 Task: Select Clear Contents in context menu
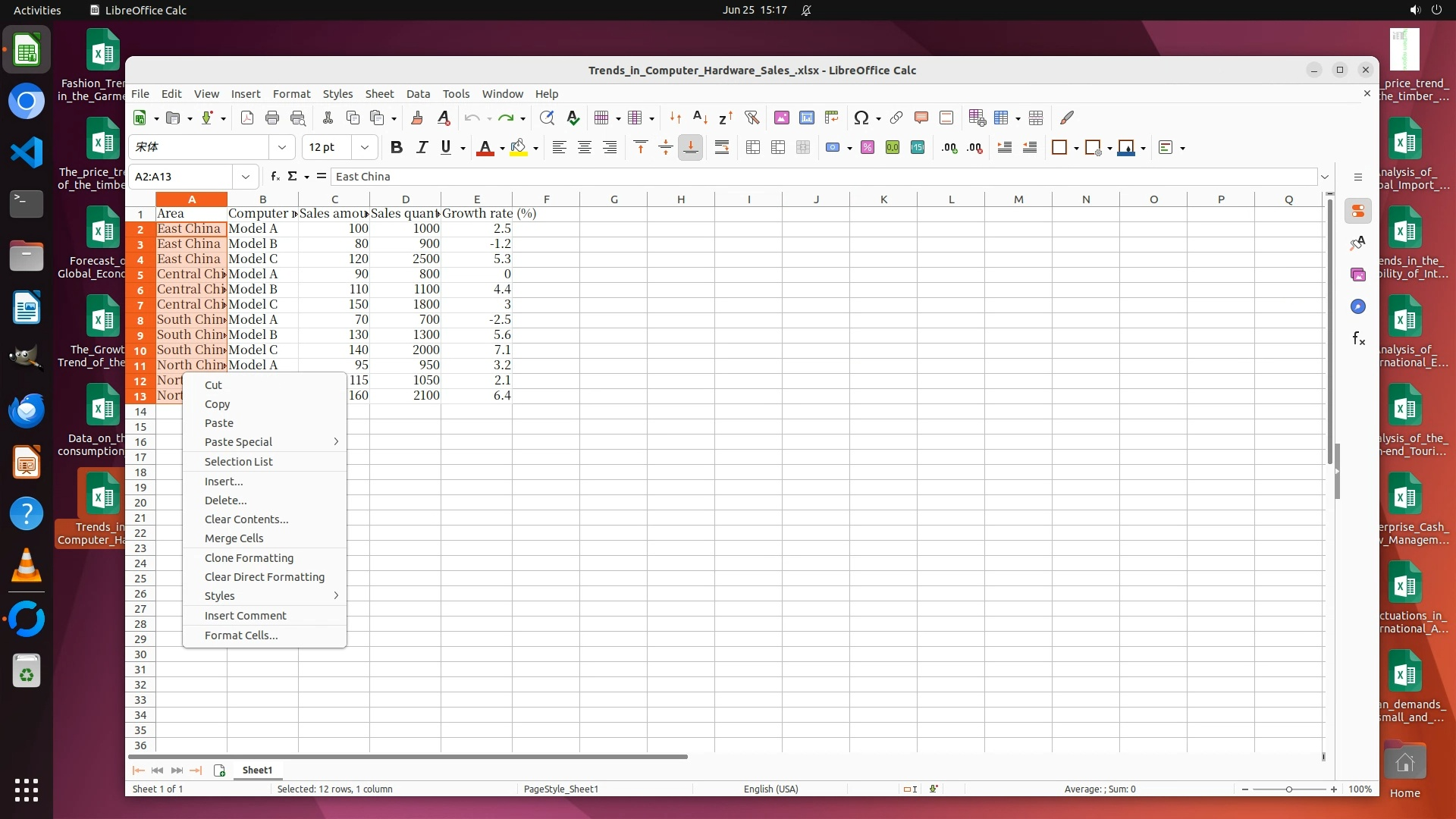point(246,519)
